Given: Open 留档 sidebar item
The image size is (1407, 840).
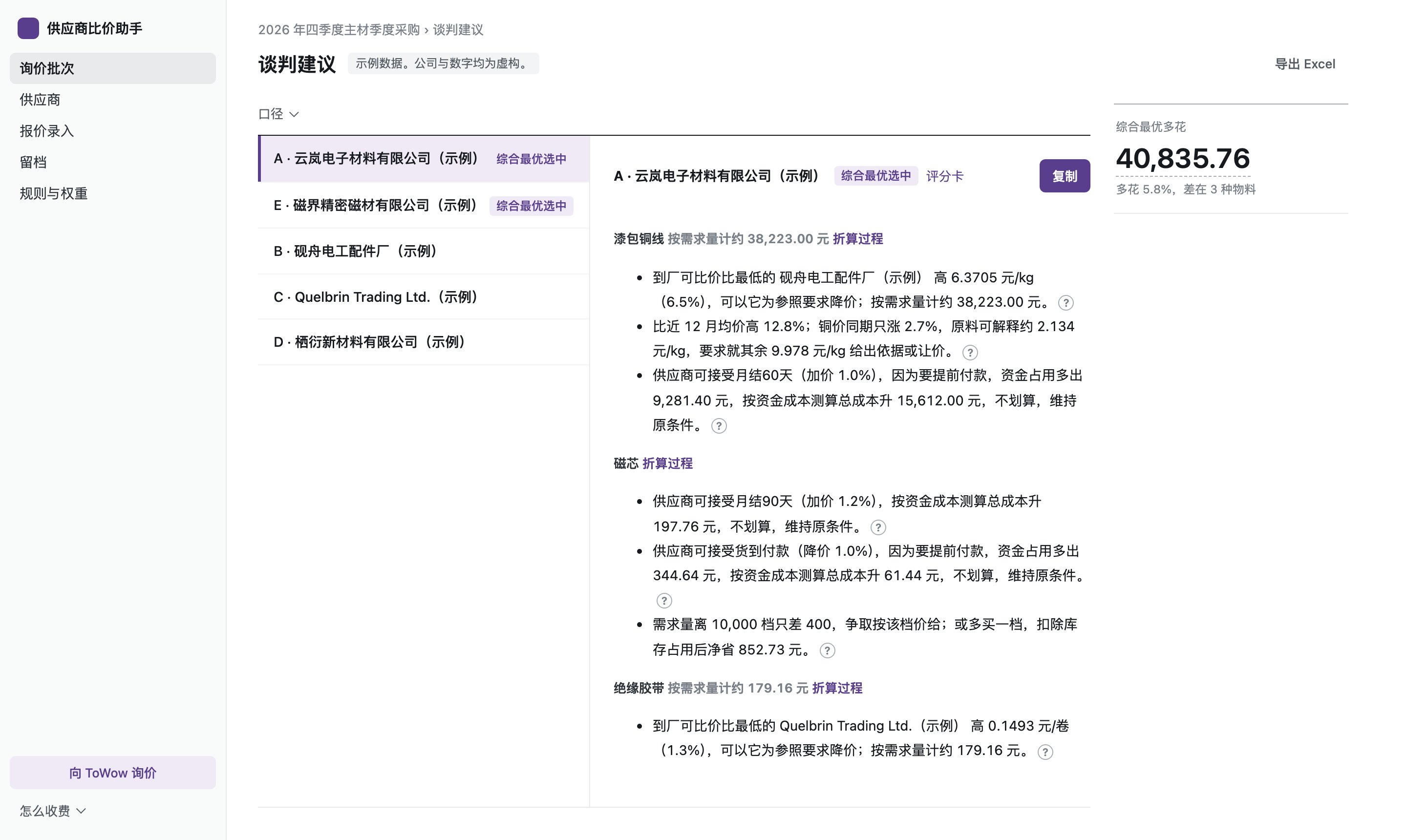Looking at the screenshot, I should pyautogui.click(x=113, y=163).
